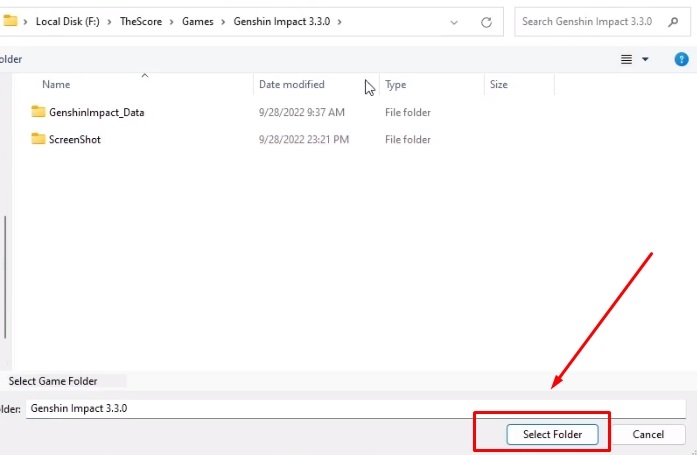Click the search magnifier icon
The width and height of the screenshot is (697, 455).
click(x=673, y=21)
